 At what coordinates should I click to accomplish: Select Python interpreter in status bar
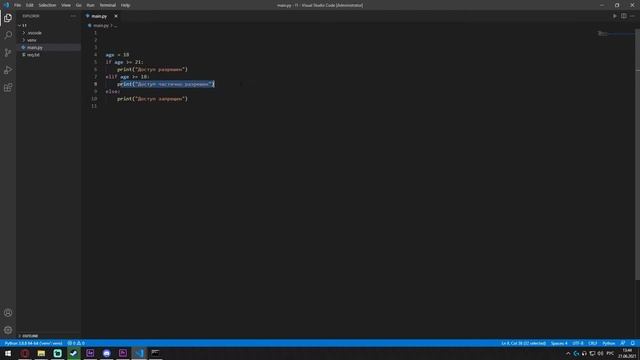tap(33, 343)
